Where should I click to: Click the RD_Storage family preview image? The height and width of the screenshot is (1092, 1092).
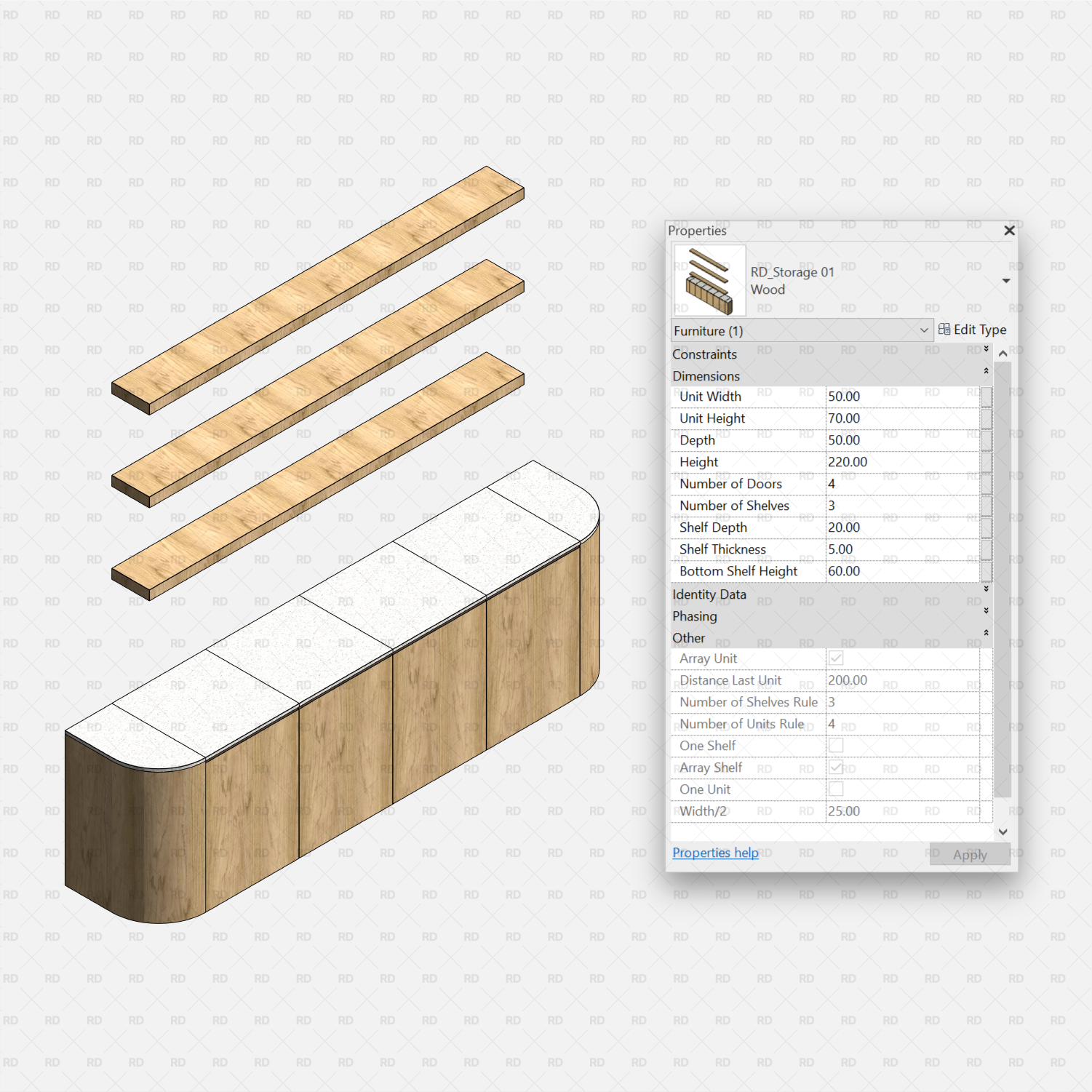pos(709,280)
